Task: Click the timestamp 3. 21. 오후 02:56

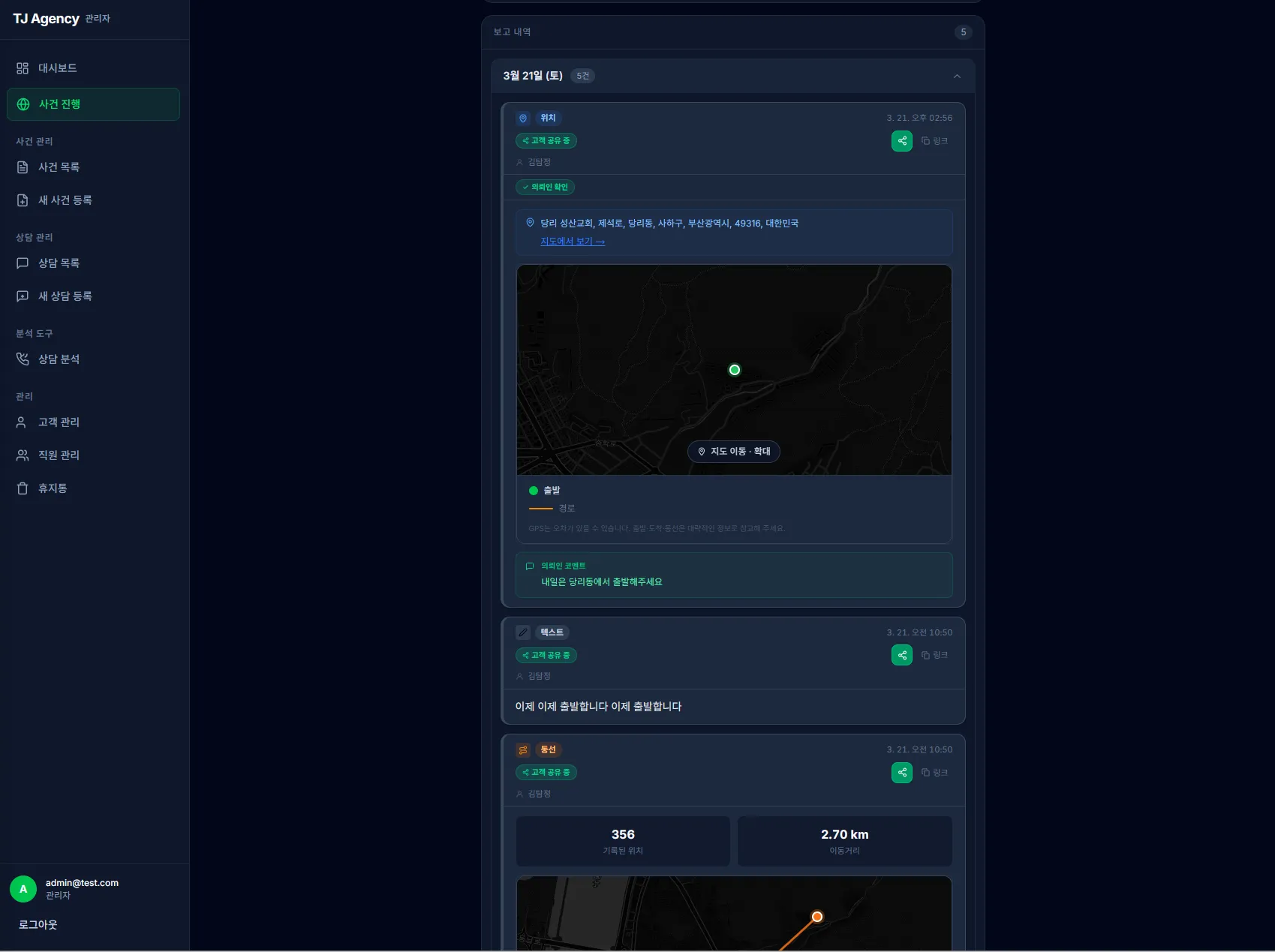Action: (919, 119)
